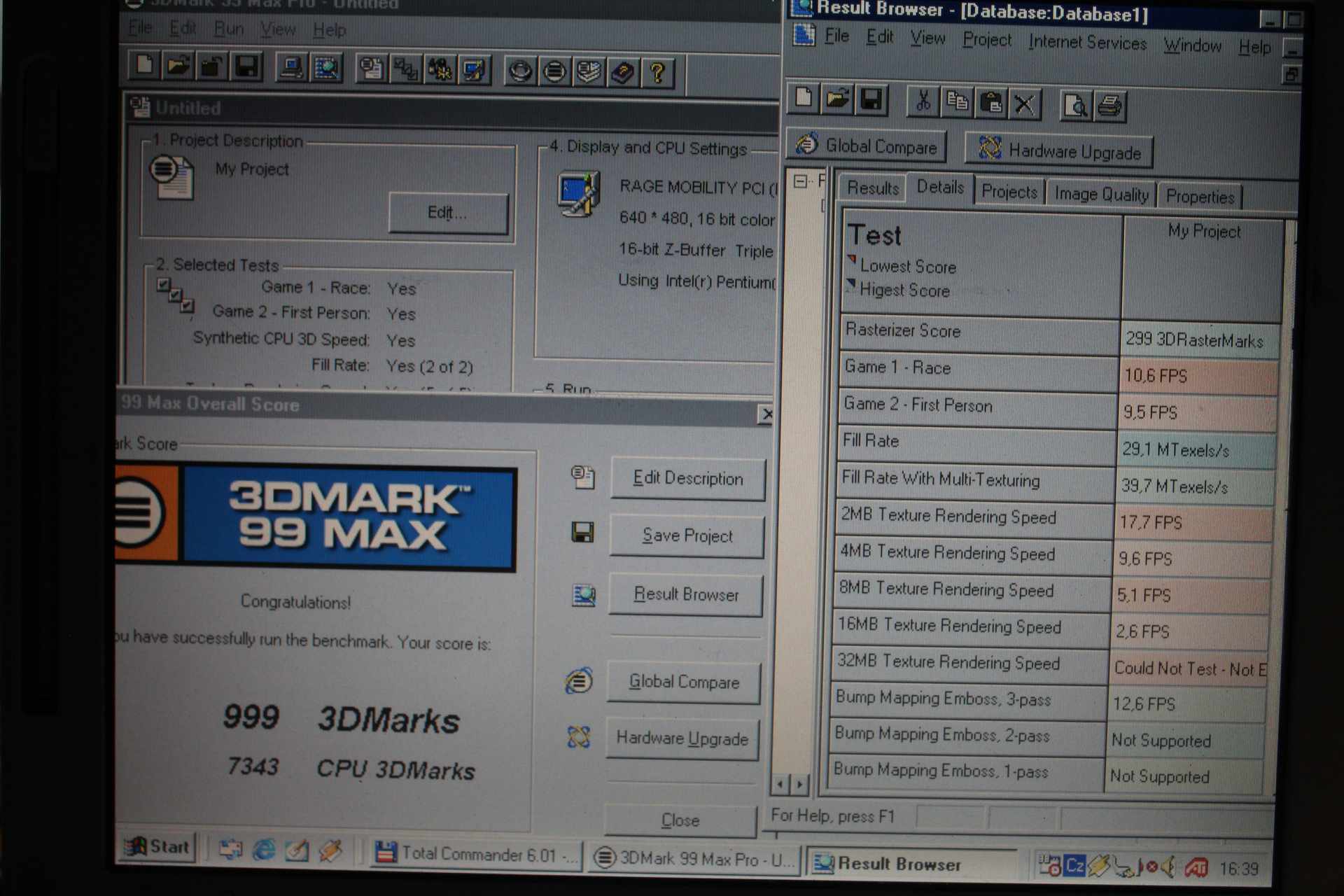Click the left scroll arrow of the tree pane scrollbar

click(780, 784)
